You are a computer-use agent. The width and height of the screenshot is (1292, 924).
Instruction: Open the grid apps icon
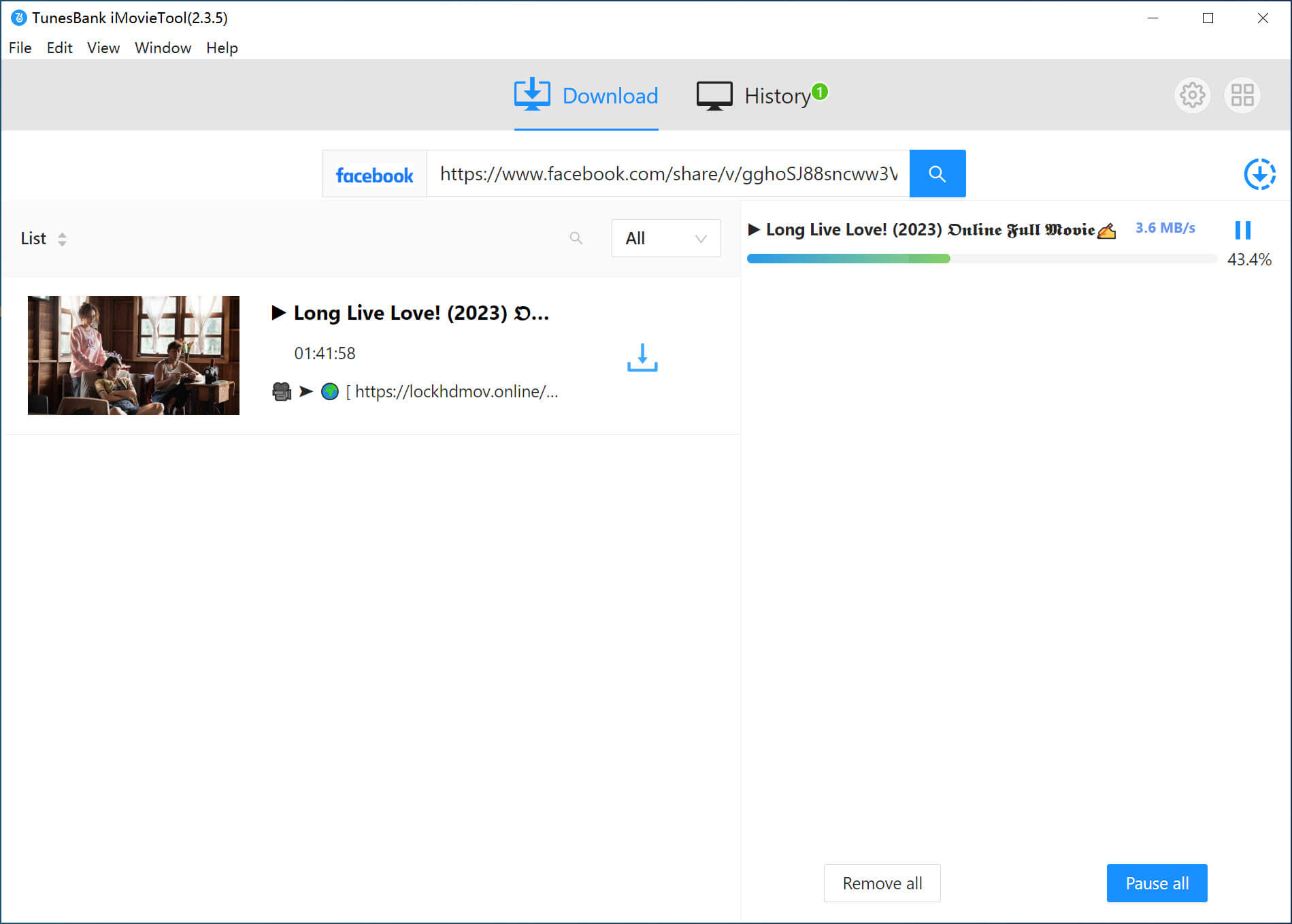(1242, 95)
